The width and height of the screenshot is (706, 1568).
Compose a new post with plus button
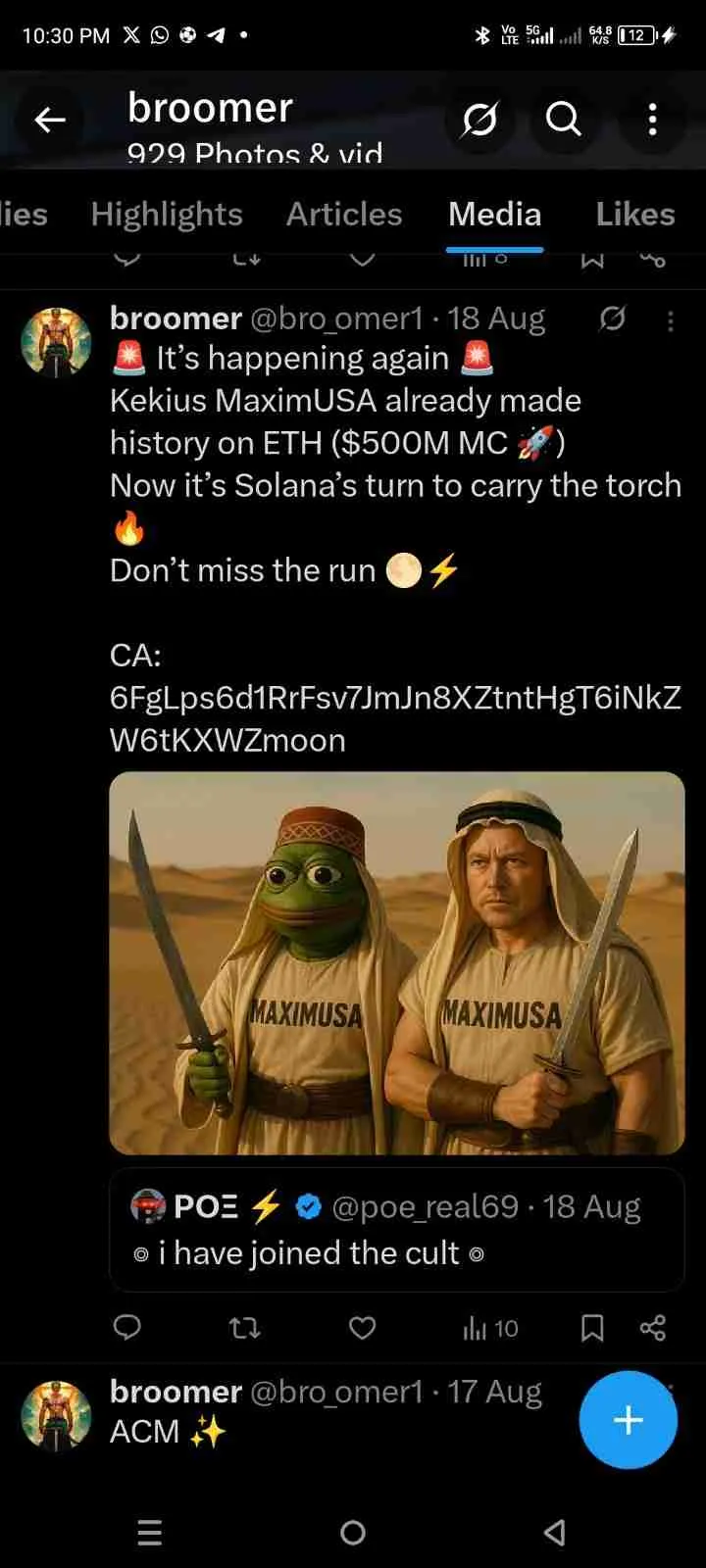click(x=628, y=1419)
